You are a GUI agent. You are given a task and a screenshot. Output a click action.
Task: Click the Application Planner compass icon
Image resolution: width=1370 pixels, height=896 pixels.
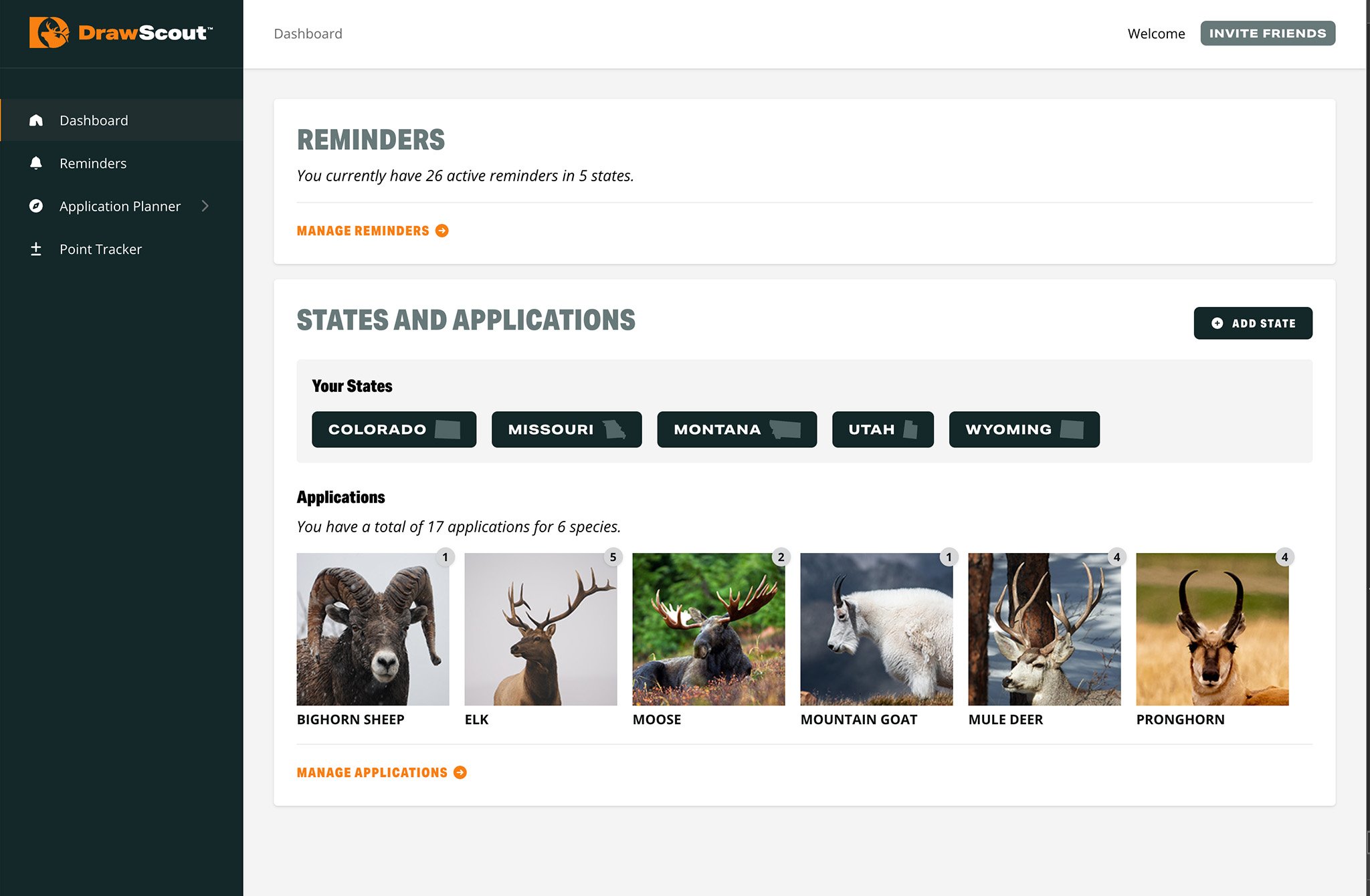click(36, 206)
